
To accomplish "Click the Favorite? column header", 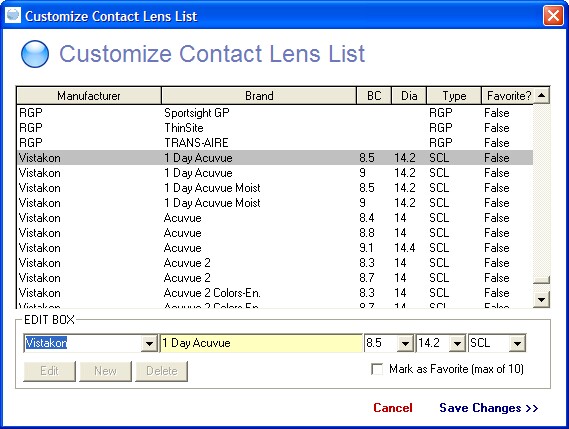I will click(507, 96).
